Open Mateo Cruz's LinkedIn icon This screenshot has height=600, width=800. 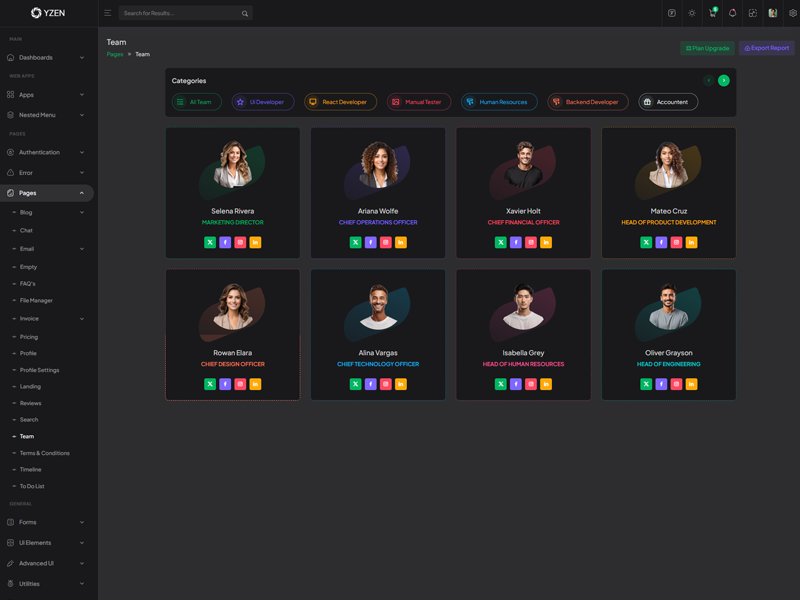pyautogui.click(x=691, y=242)
